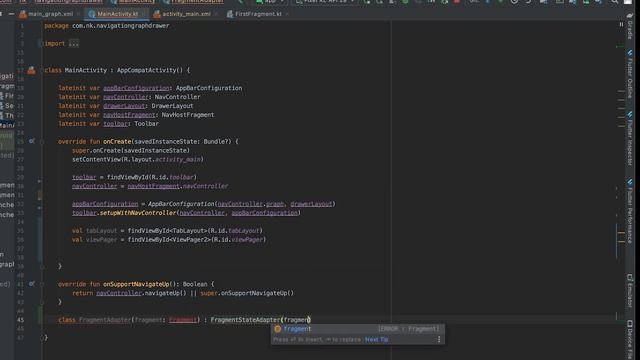Viewport: 640px width, 360px height.
Task: Click the onCreate function name
Action: click(x=117, y=142)
